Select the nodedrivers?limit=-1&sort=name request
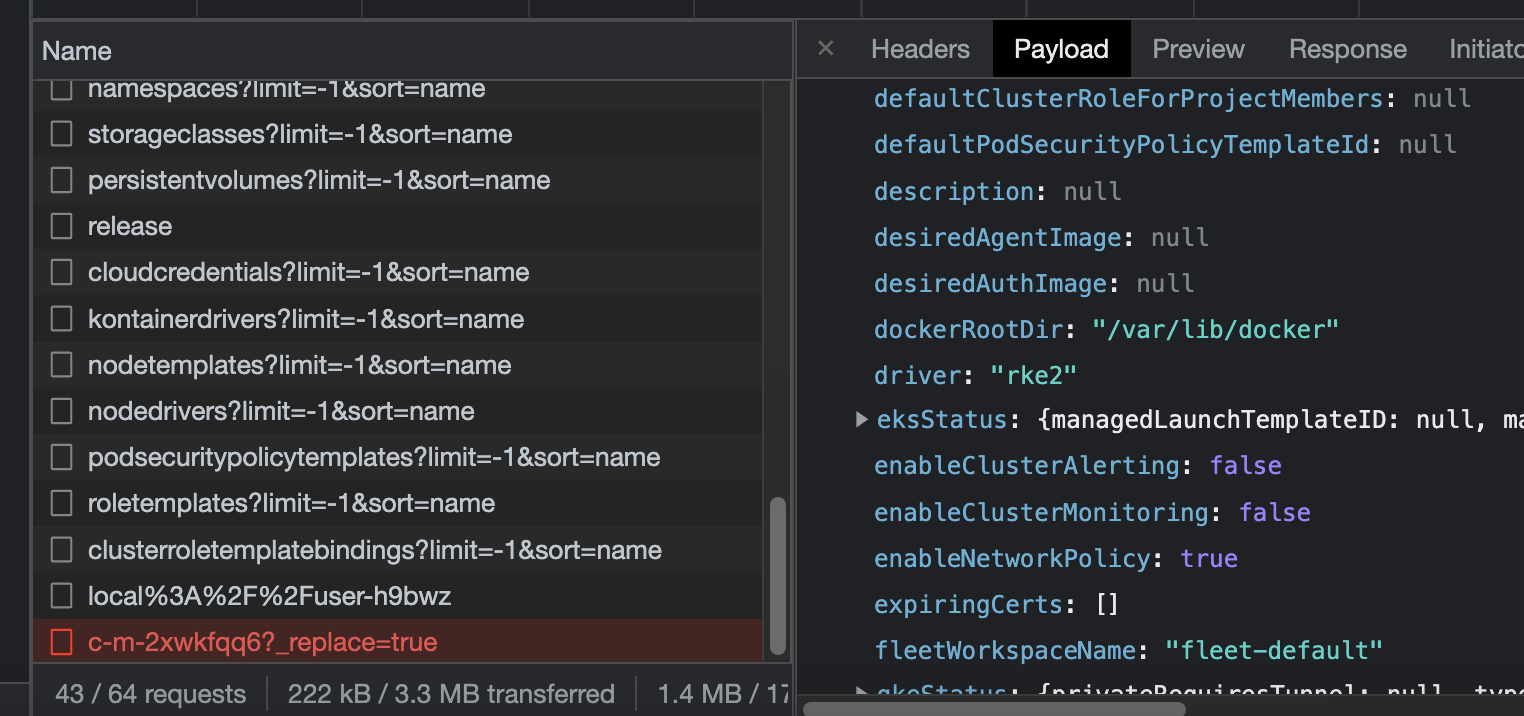The image size is (1524, 716). click(398, 411)
